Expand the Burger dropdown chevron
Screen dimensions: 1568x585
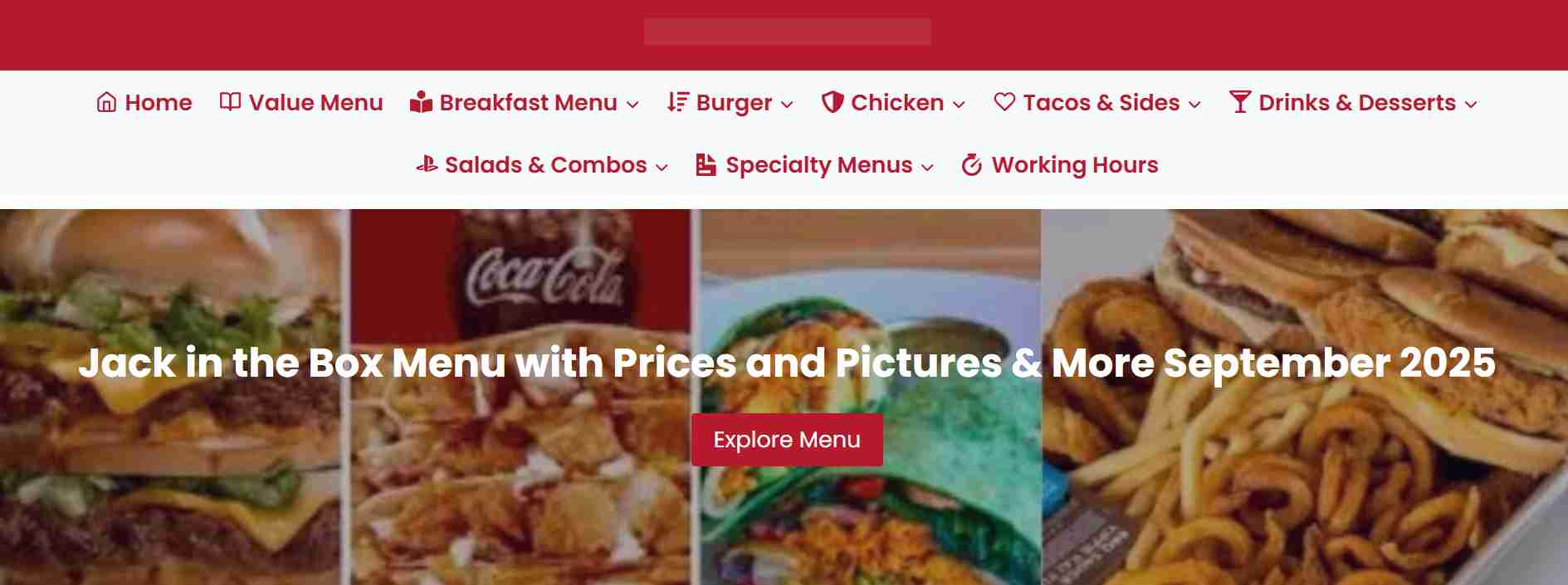(x=787, y=105)
